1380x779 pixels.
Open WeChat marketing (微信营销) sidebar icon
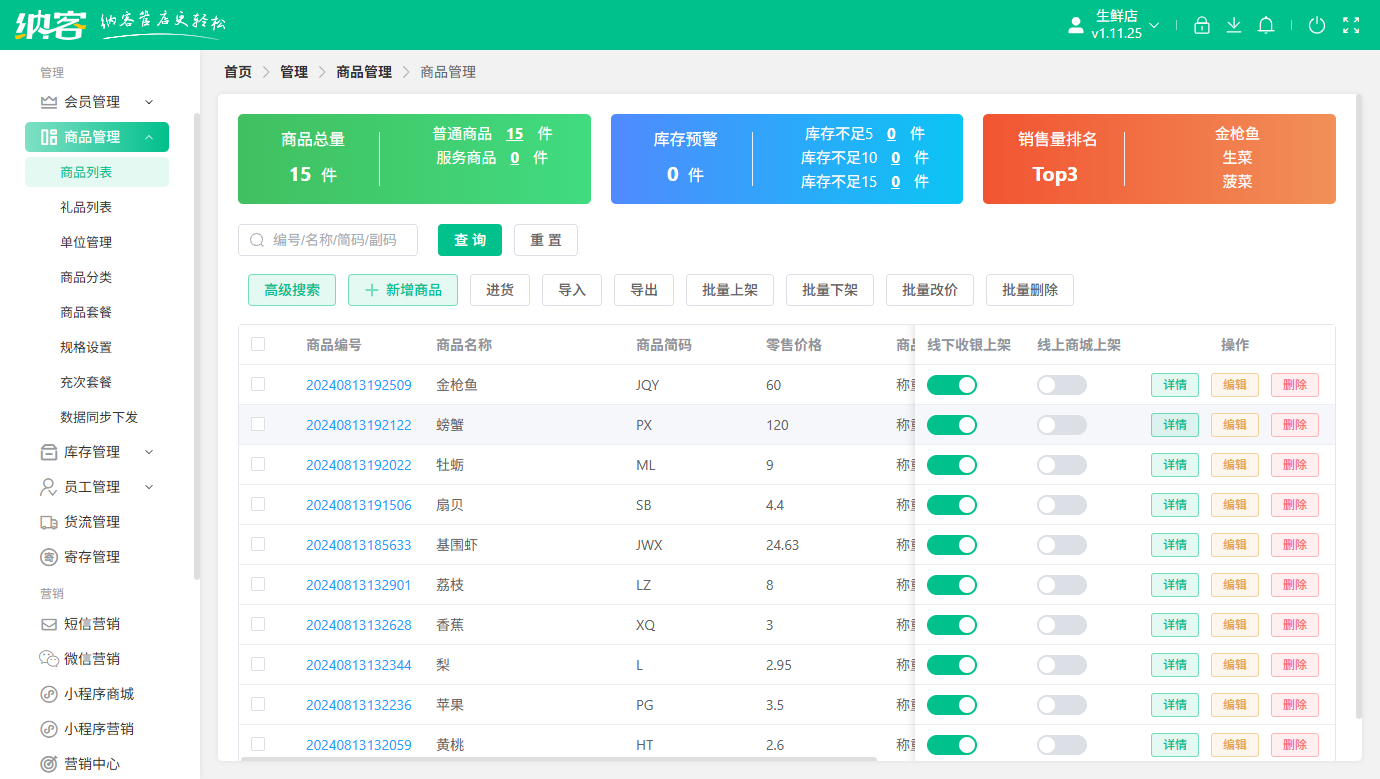pyautogui.click(x=48, y=659)
